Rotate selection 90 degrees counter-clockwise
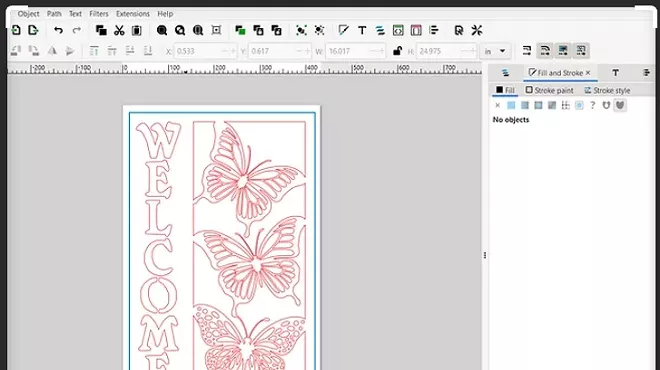 click(x=16, y=51)
